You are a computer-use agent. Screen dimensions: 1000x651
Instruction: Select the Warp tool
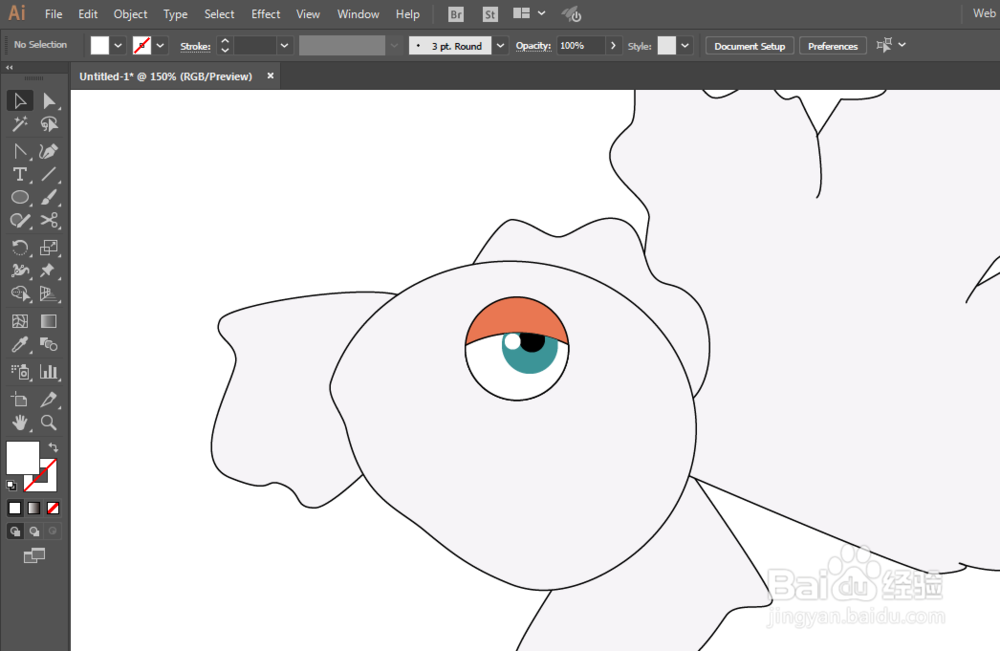point(20,270)
